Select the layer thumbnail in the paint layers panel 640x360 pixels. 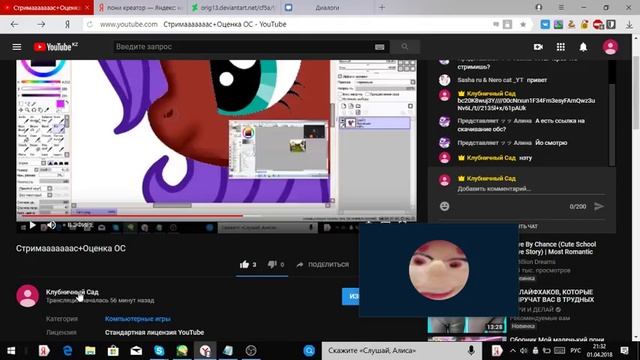click(x=351, y=122)
